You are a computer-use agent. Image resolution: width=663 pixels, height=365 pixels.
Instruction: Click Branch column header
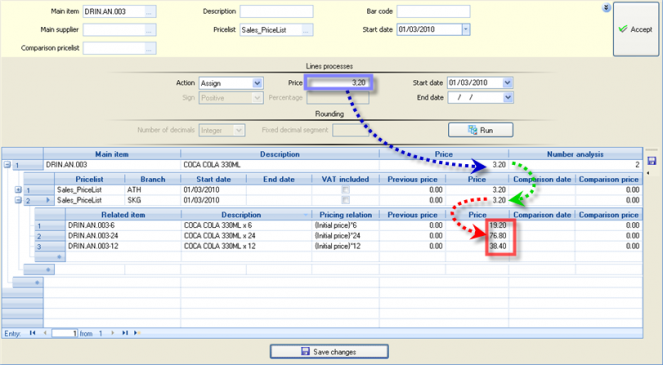point(153,179)
